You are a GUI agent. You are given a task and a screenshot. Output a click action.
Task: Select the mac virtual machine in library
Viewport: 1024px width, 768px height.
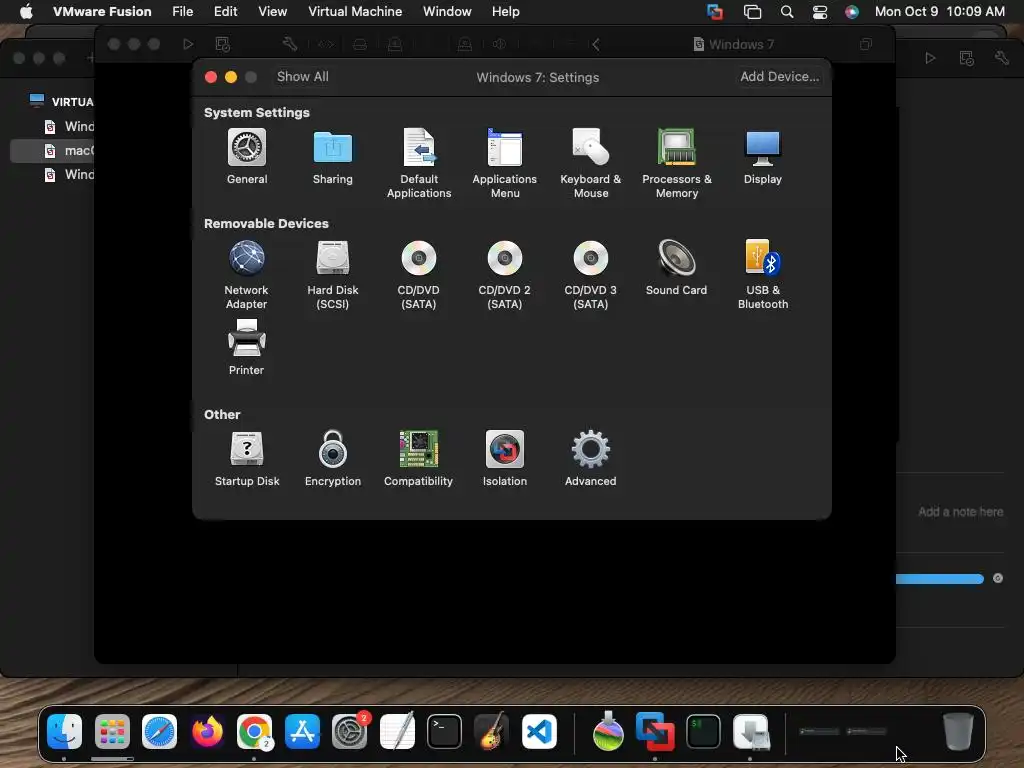(52, 150)
